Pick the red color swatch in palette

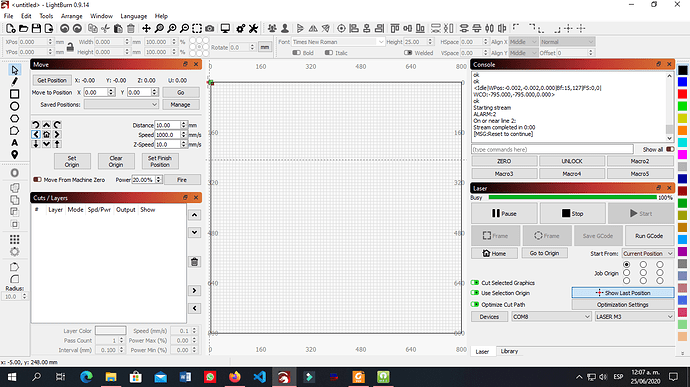pos(682,94)
